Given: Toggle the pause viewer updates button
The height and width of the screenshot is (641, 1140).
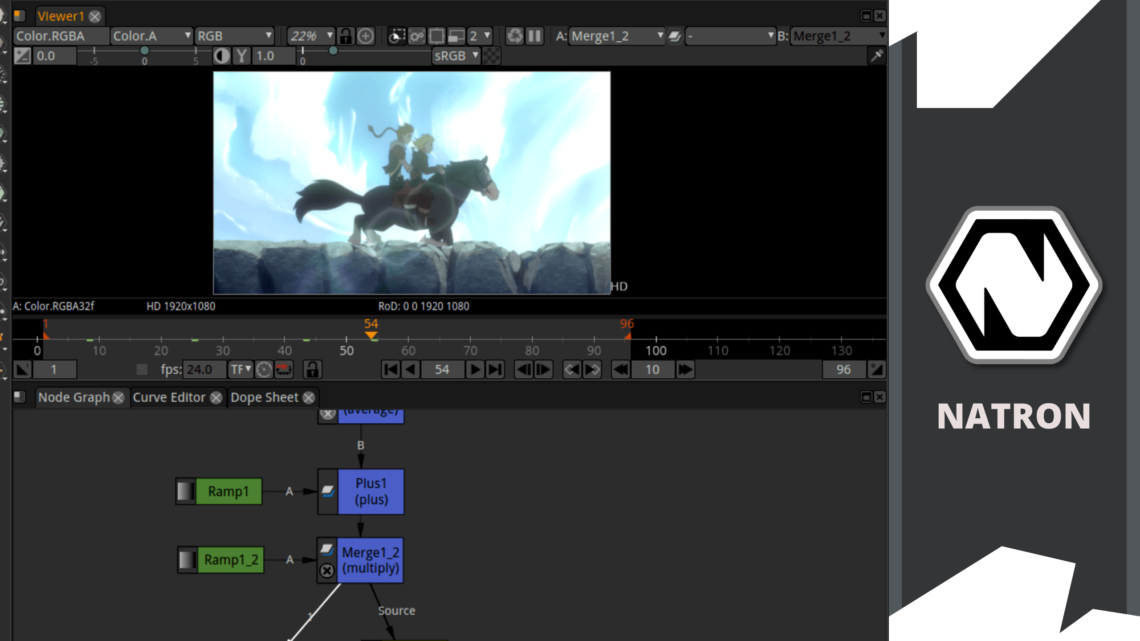Looking at the screenshot, I should coord(533,35).
